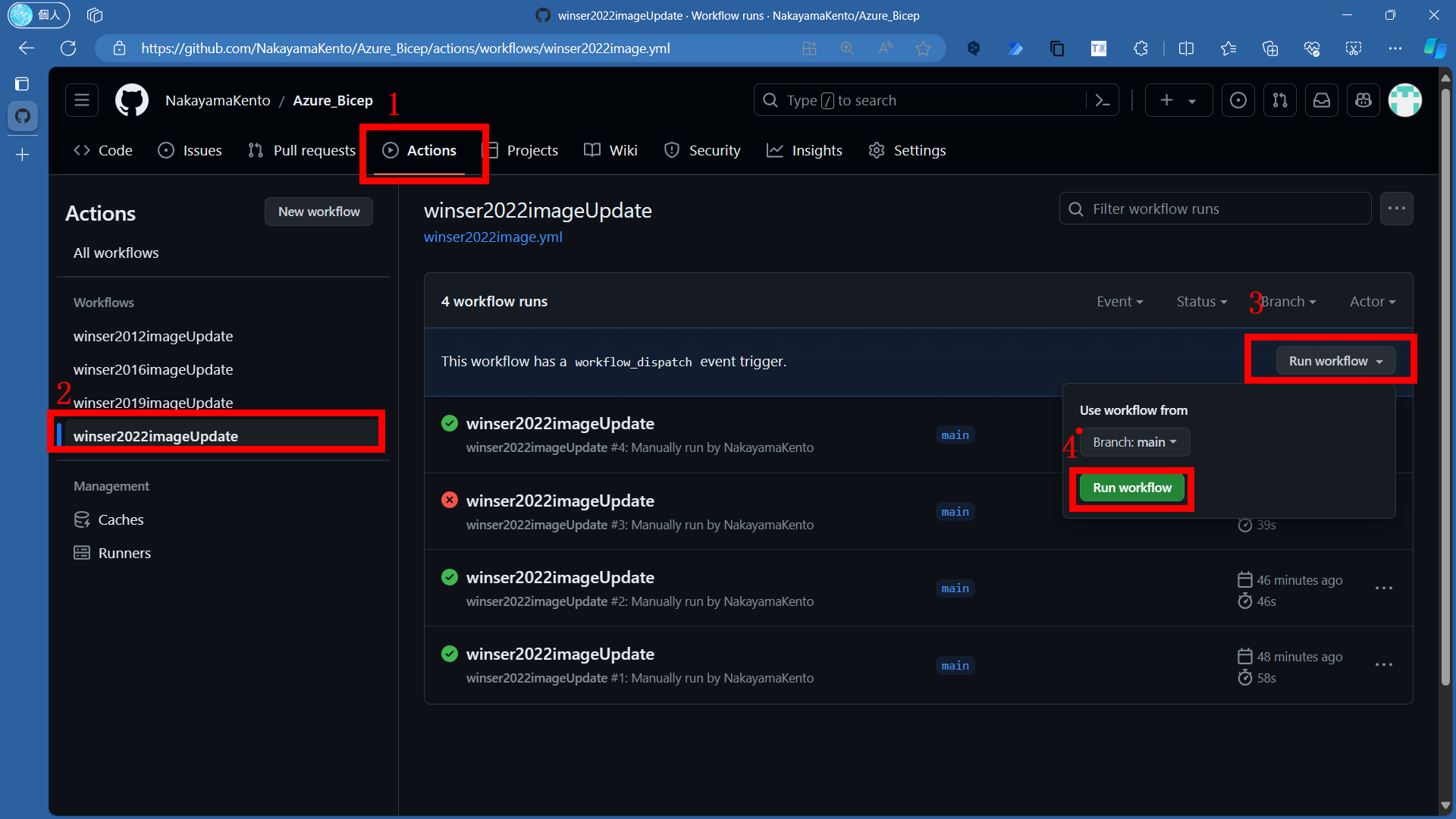Select the winser2019imageUpdate workflow
The width and height of the screenshot is (1456, 819).
[153, 403]
